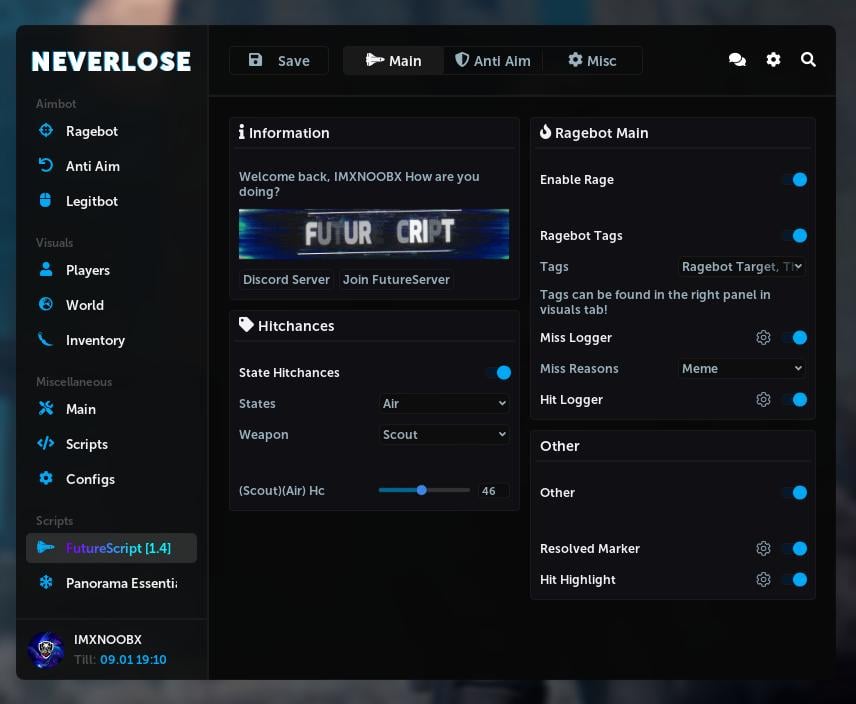Open the Misc tab
This screenshot has width=856, height=704.
click(592, 60)
